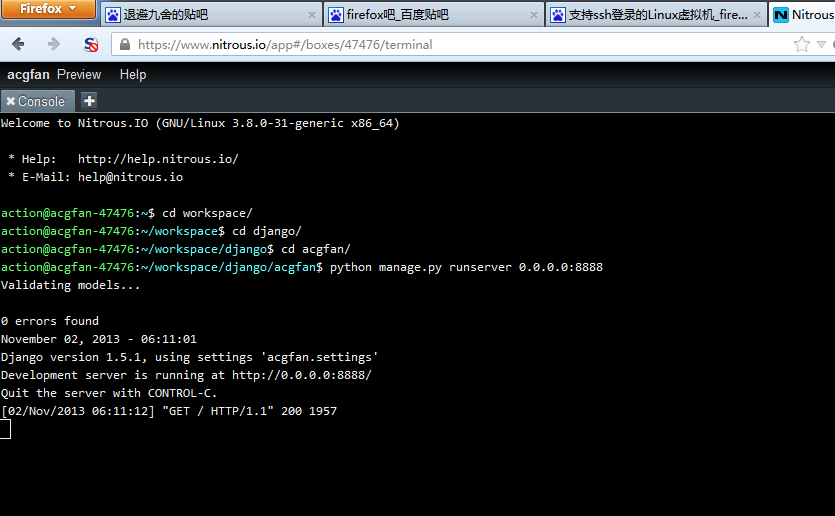Switch to the 退避九舍的贴吧 tab

point(211,15)
